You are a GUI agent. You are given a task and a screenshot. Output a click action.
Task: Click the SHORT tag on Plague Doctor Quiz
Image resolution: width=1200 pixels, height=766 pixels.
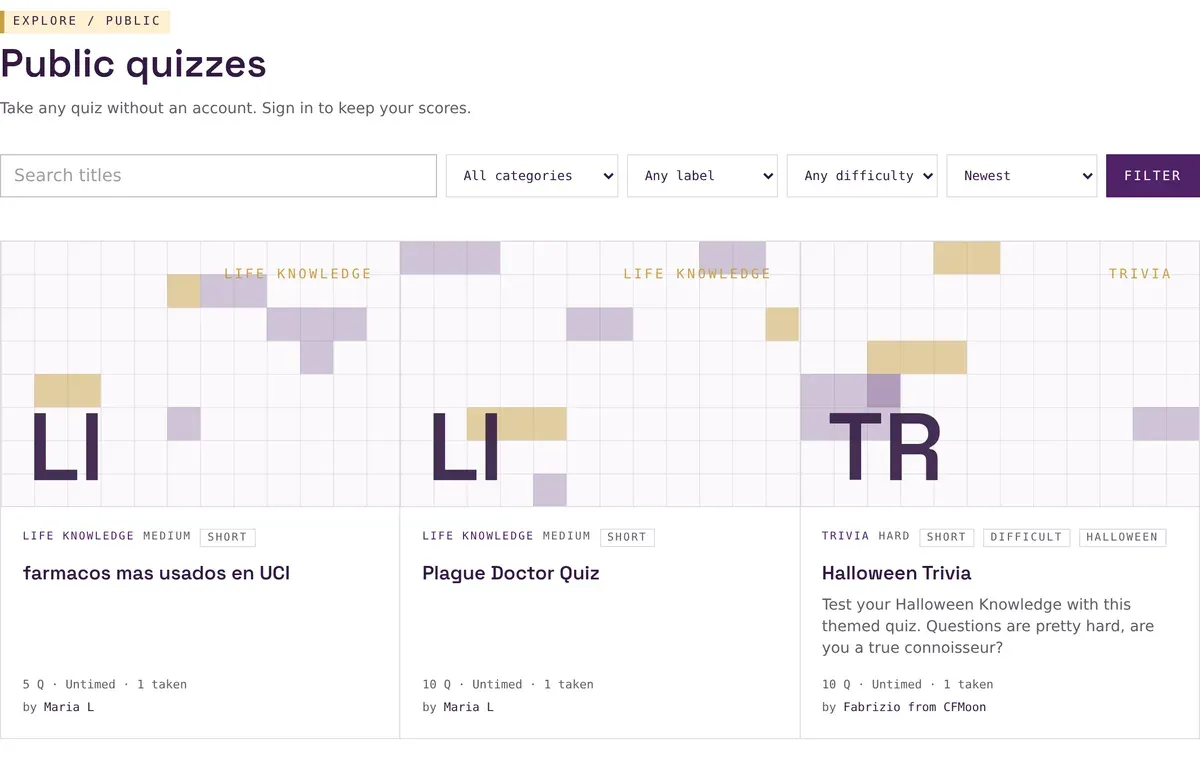[x=627, y=537]
